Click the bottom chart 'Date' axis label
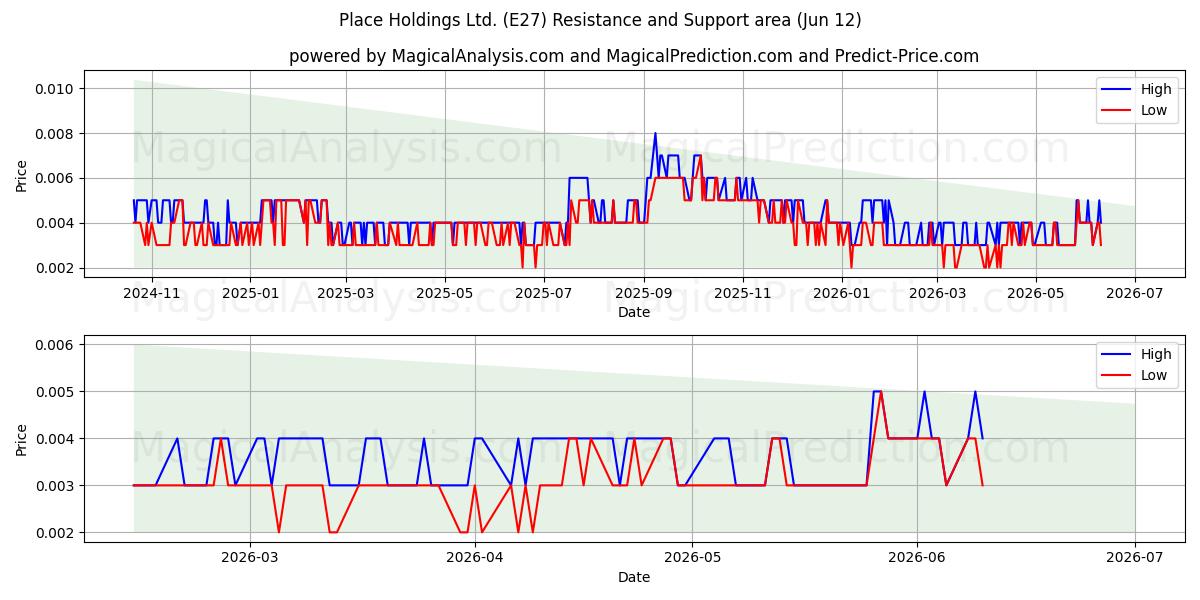This screenshot has height=600, width=1200. pos(634,577)
